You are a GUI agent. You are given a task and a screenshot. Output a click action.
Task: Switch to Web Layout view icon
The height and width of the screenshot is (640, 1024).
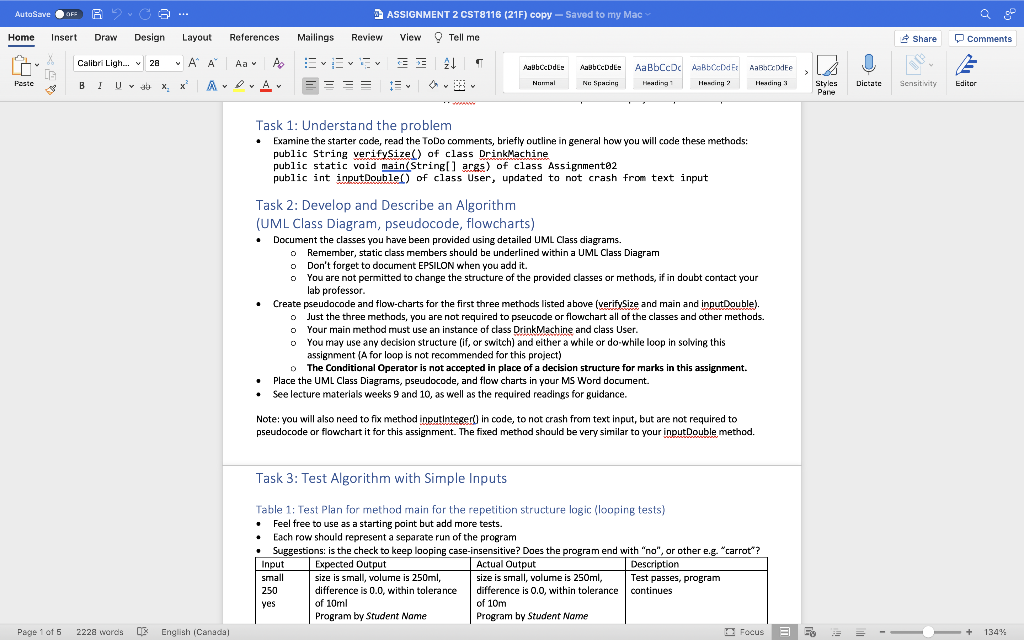[x=810, y=632]
